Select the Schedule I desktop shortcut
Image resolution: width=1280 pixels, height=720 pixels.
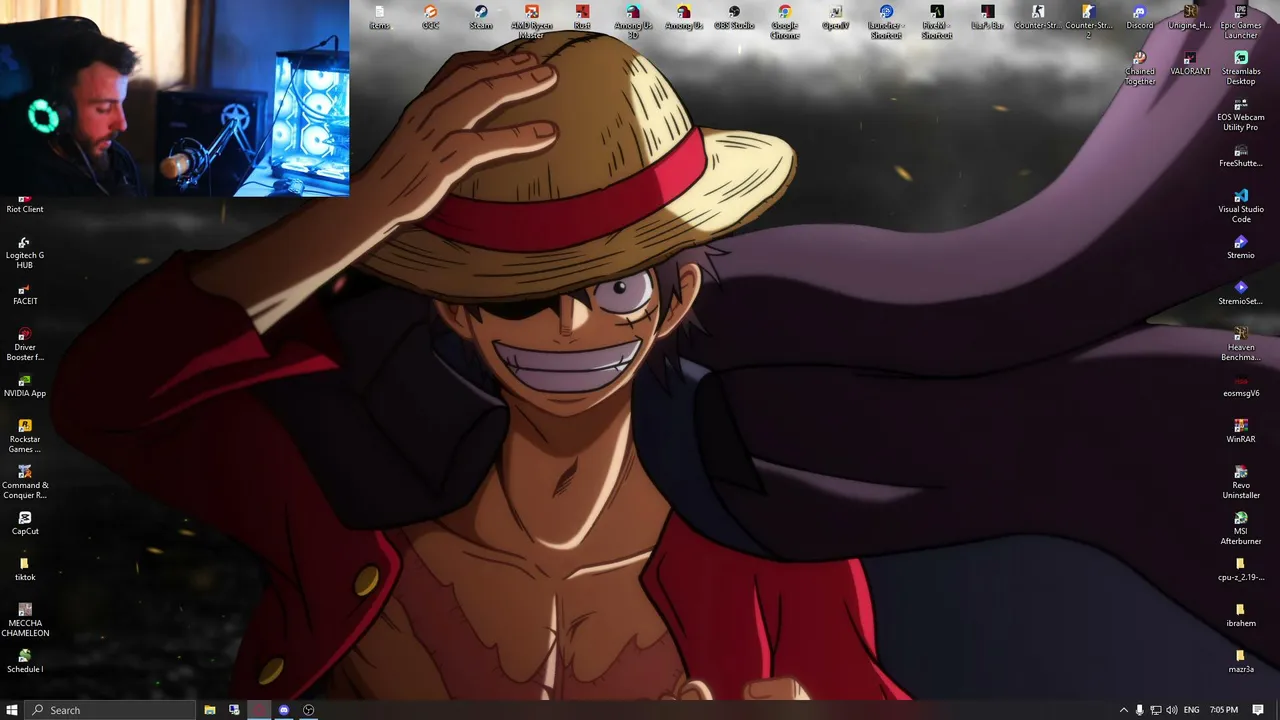(25, 661)
